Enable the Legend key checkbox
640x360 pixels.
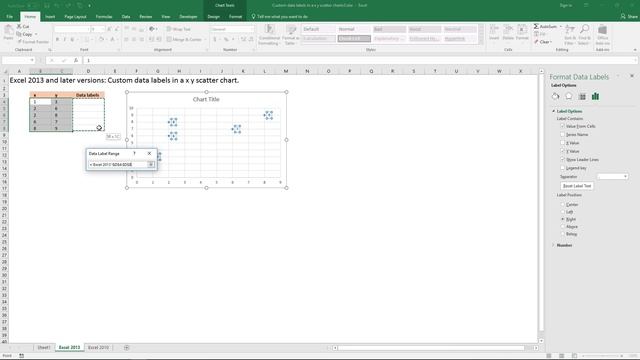562,168
